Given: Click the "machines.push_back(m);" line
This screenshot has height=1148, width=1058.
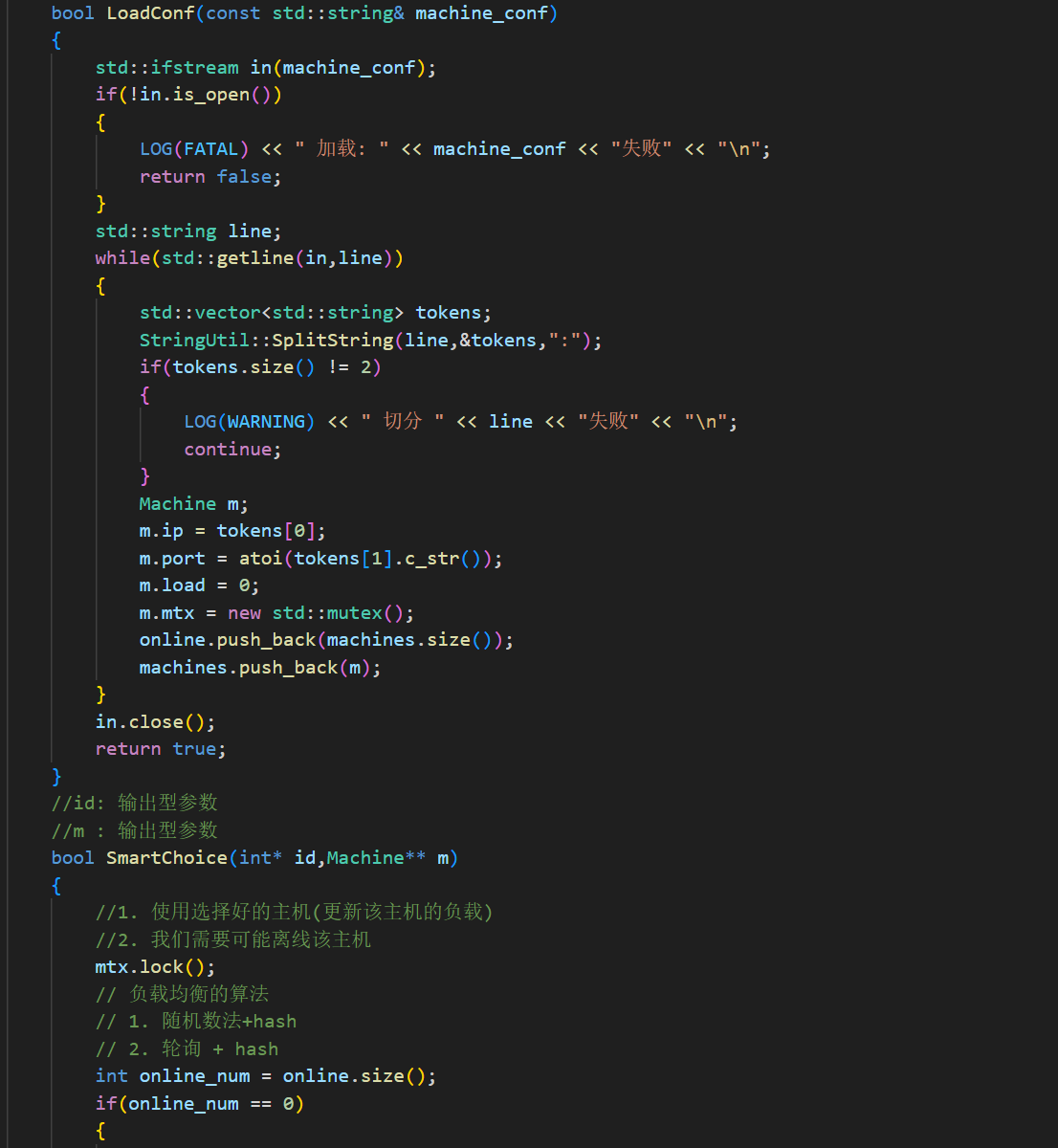Looking at the screenshot, I should pos(260,668).
